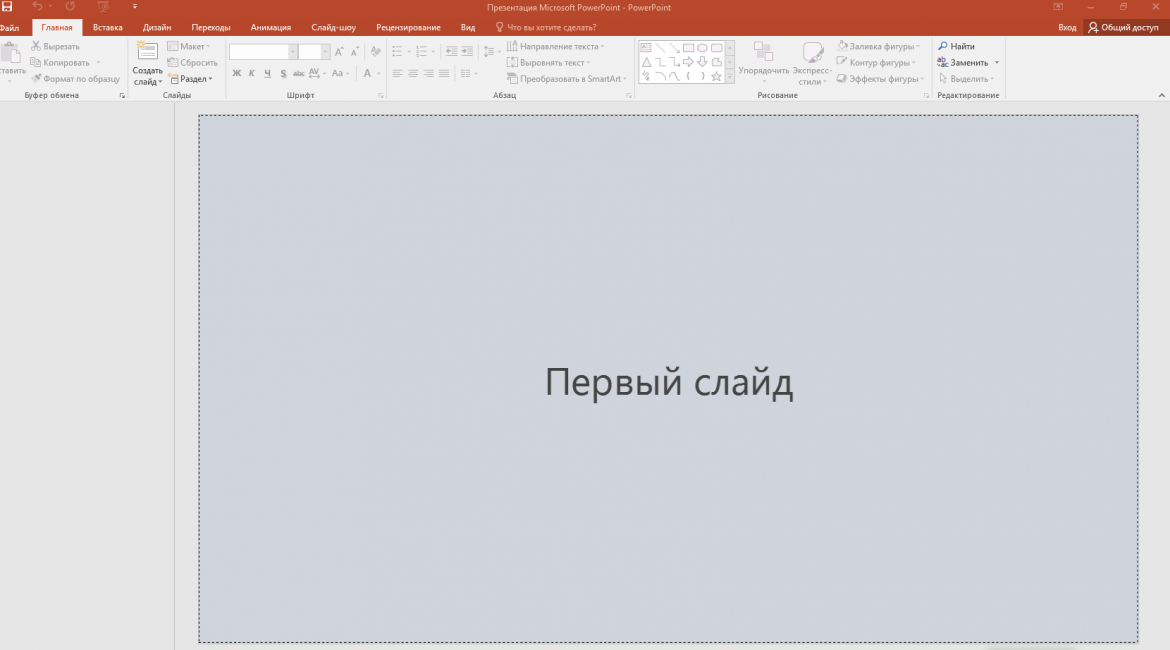
Task: Open Контур фигуры shape outline
Action: [x=876, y=63]
